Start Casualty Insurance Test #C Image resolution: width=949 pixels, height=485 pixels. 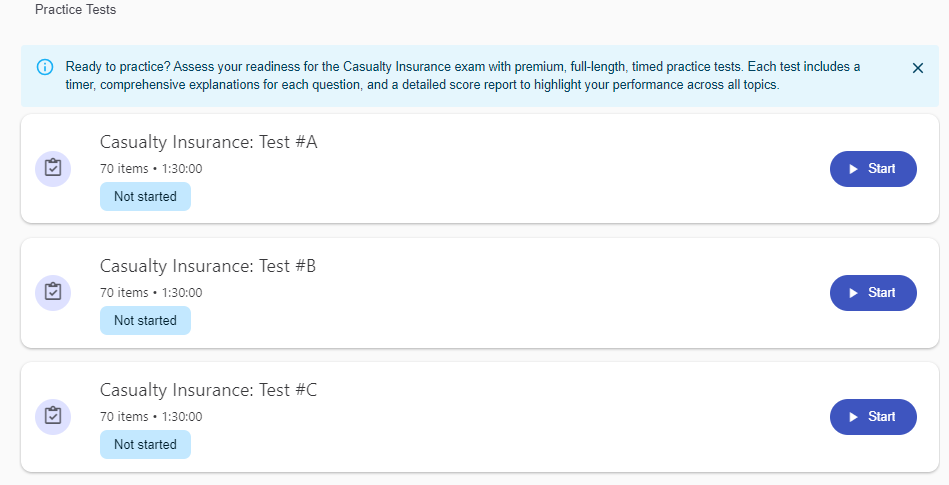(x=873, y=417)
